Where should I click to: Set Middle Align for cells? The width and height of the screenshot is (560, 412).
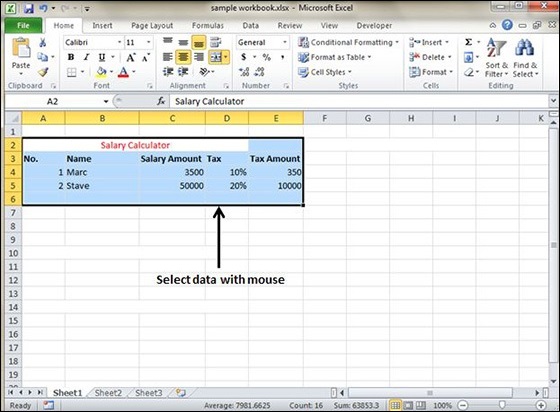point(183,42)
